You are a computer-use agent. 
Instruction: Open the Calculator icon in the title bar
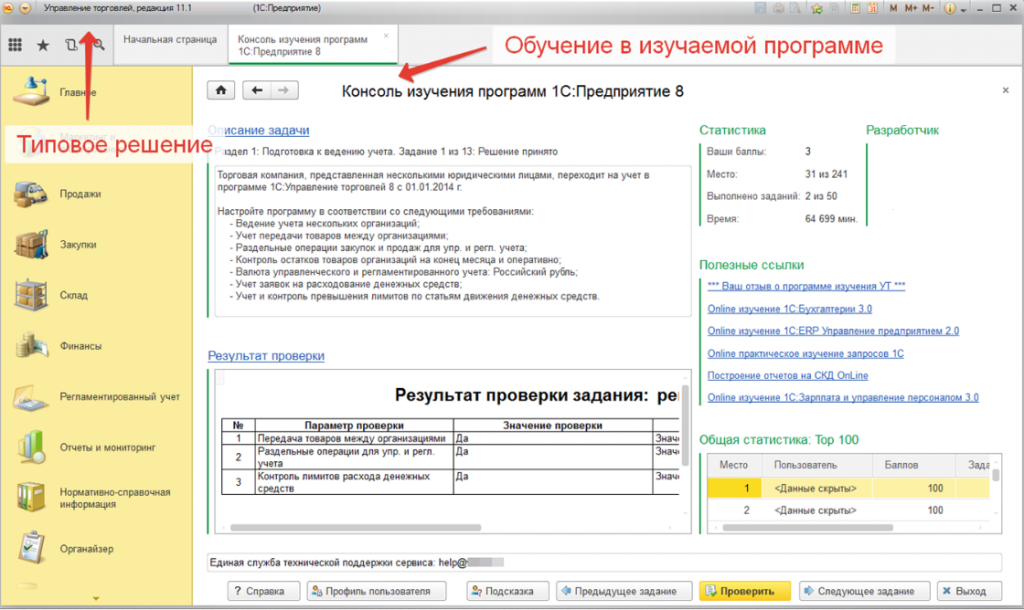855,8
